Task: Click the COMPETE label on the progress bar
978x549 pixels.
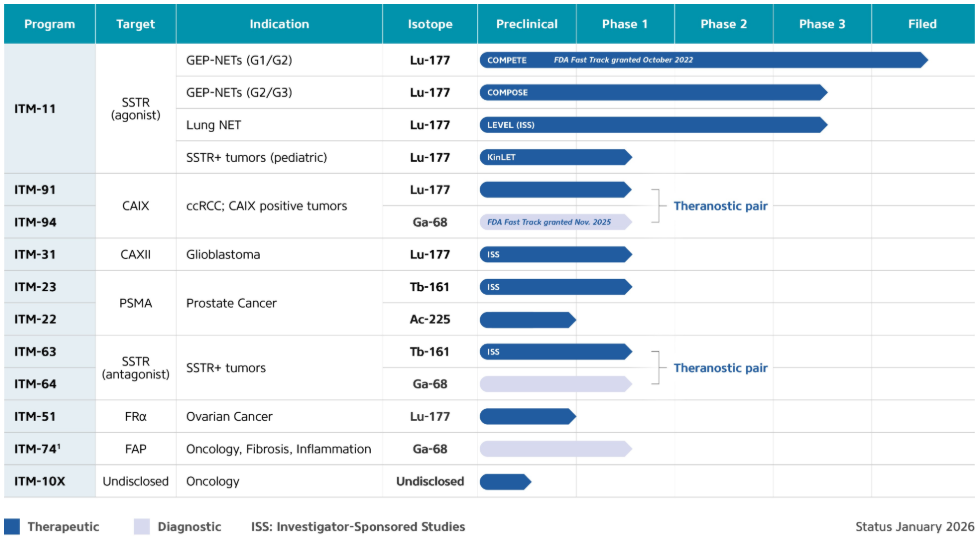Action: [506, 61]
